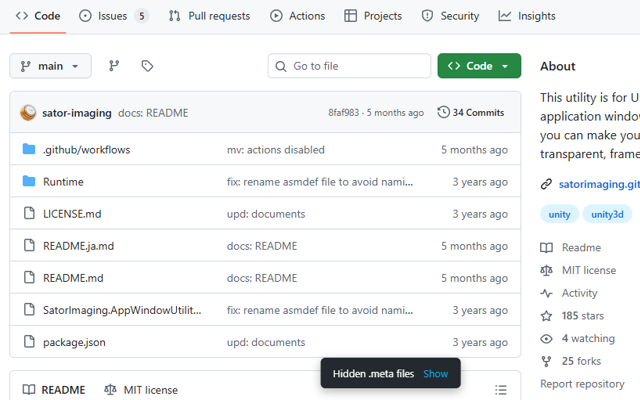Screen dimensions: 640x400
Task: Switch to the Issues tab
Action: (x=113, y=16)
